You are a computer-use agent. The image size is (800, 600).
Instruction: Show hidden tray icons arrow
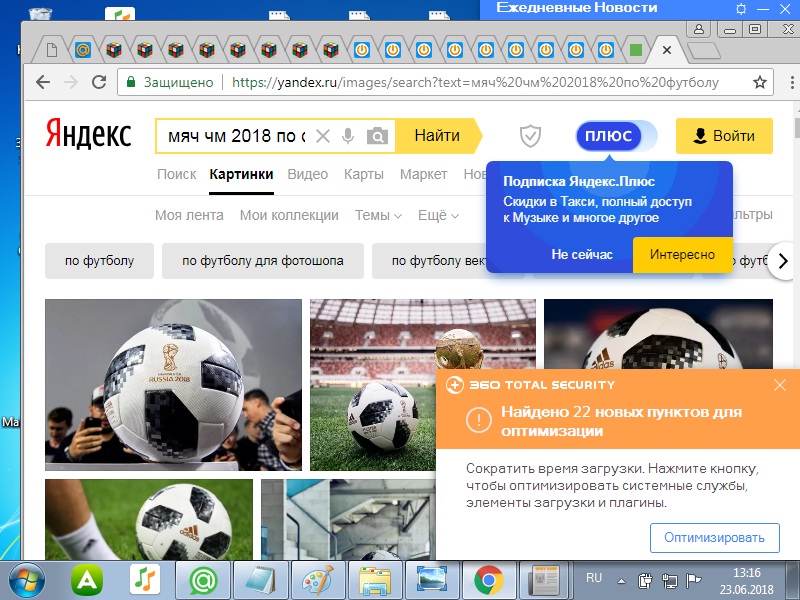pos(621,581)
